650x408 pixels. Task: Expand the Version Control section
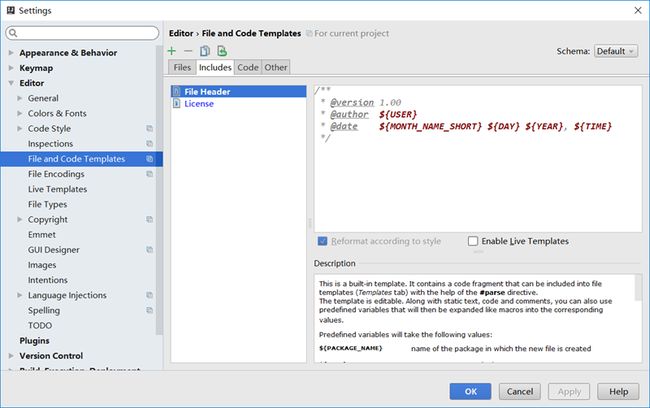coord(11,356)
